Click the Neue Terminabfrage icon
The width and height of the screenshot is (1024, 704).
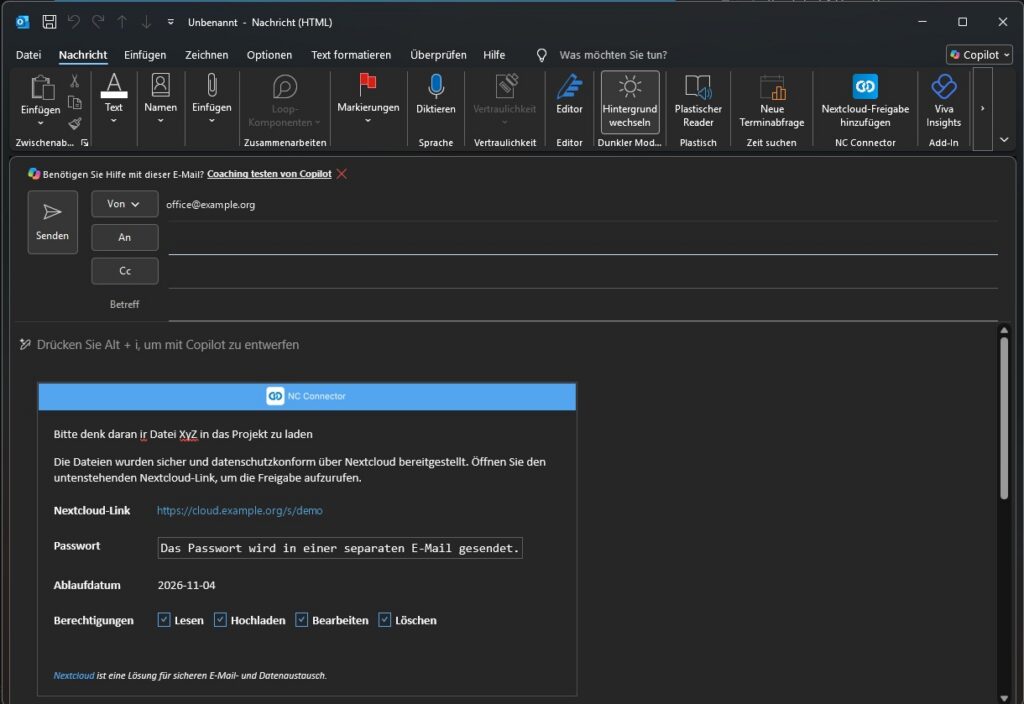(772, 87)
